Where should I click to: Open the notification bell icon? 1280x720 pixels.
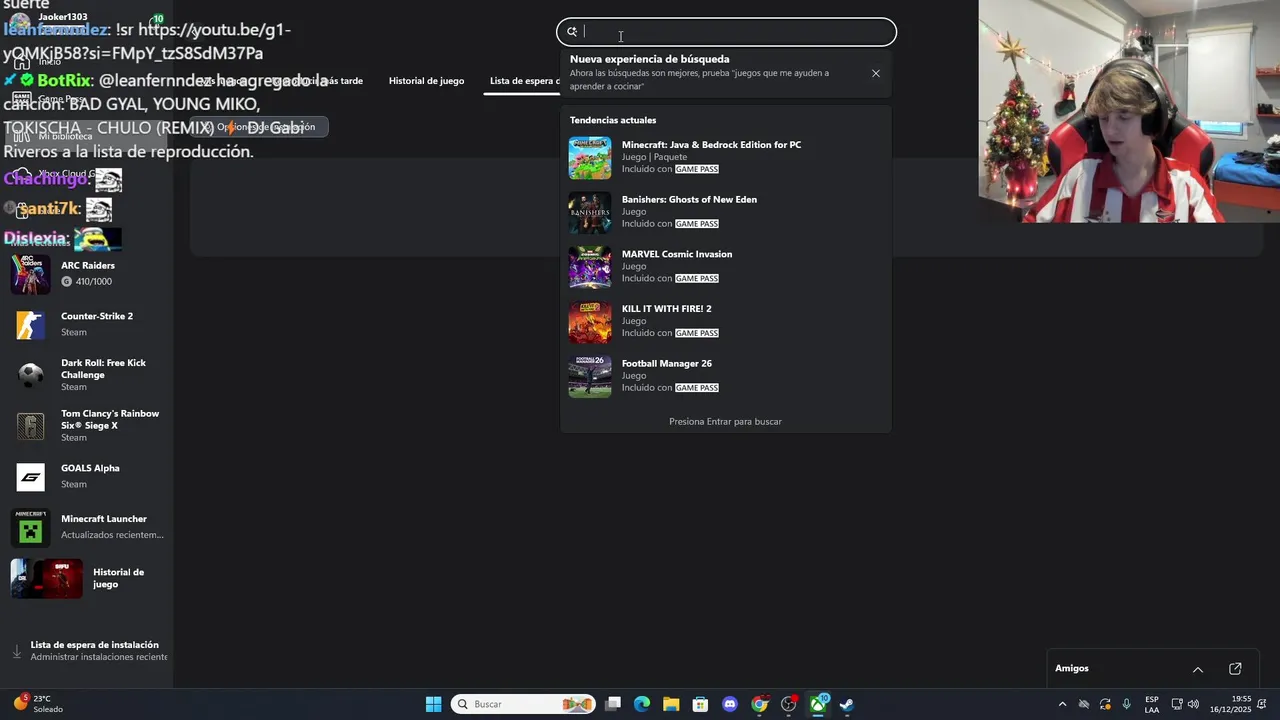(x=1263, y=704)
